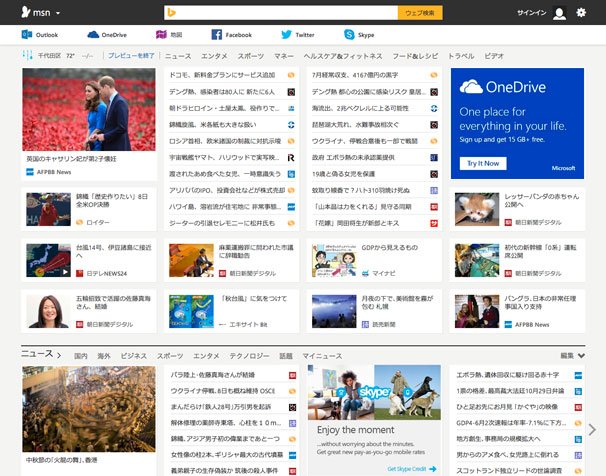The width and height of the screenshot is (606, 476).
Task: Select the マネー navigation tab
Action: (284, 56)
